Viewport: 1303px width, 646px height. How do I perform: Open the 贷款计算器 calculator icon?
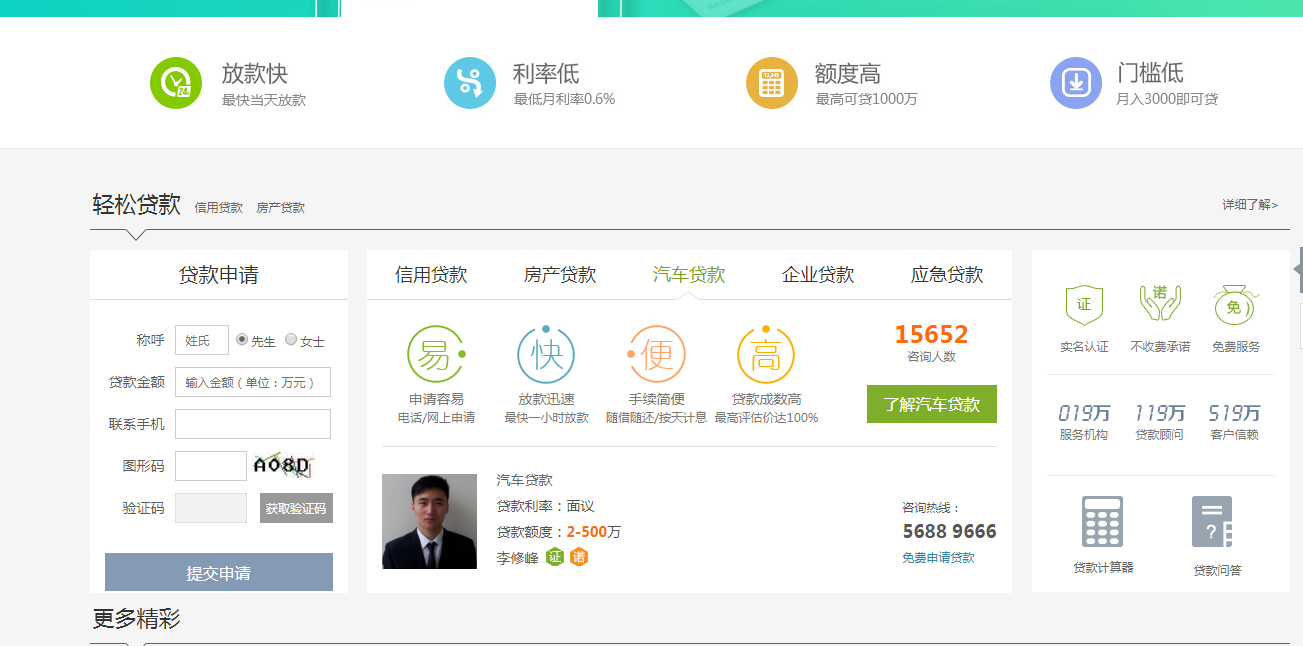tap(1102, 522)
